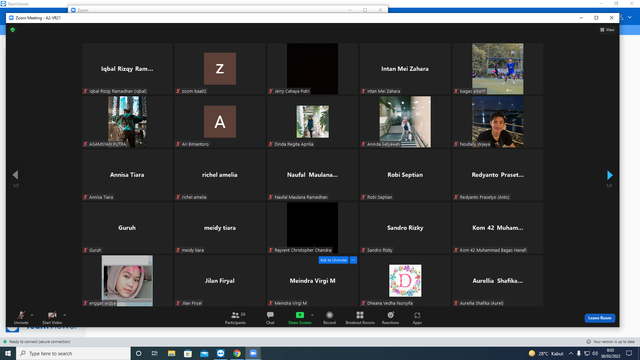Click Redyanto Prasetyo (Anto) label

click(484, 197)
